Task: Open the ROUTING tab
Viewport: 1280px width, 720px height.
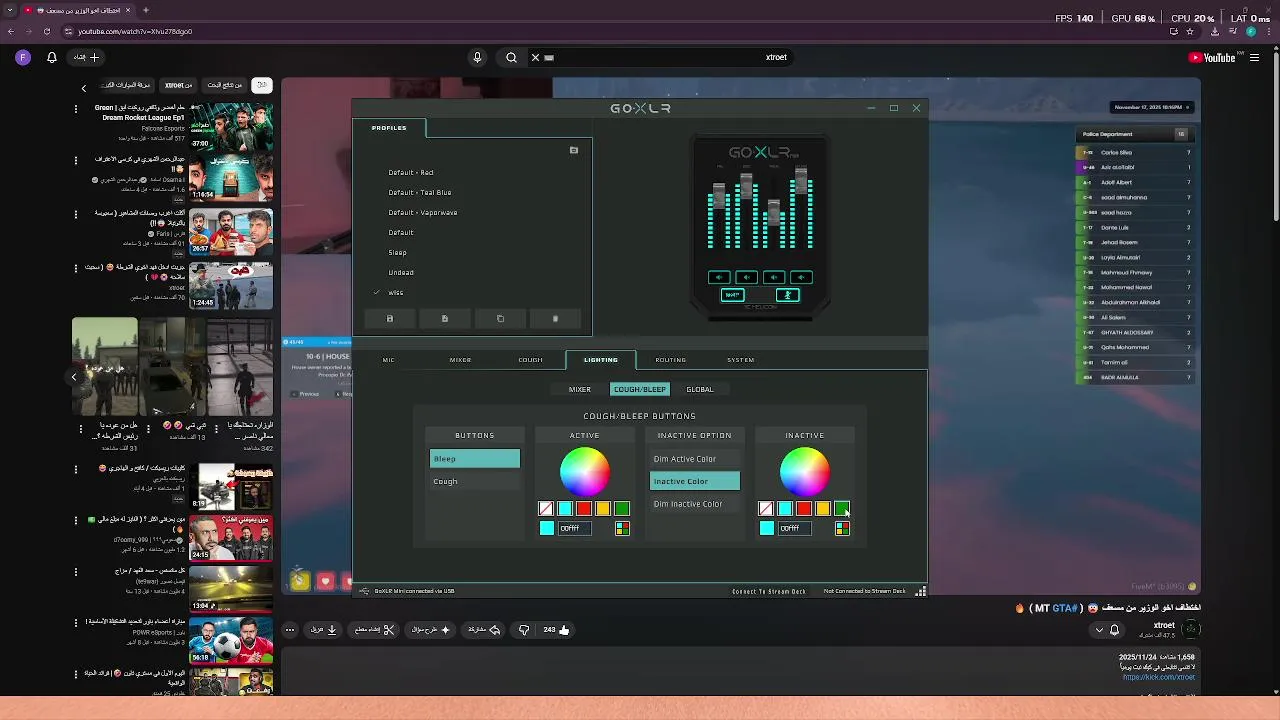Action: [x=671, y=360]
